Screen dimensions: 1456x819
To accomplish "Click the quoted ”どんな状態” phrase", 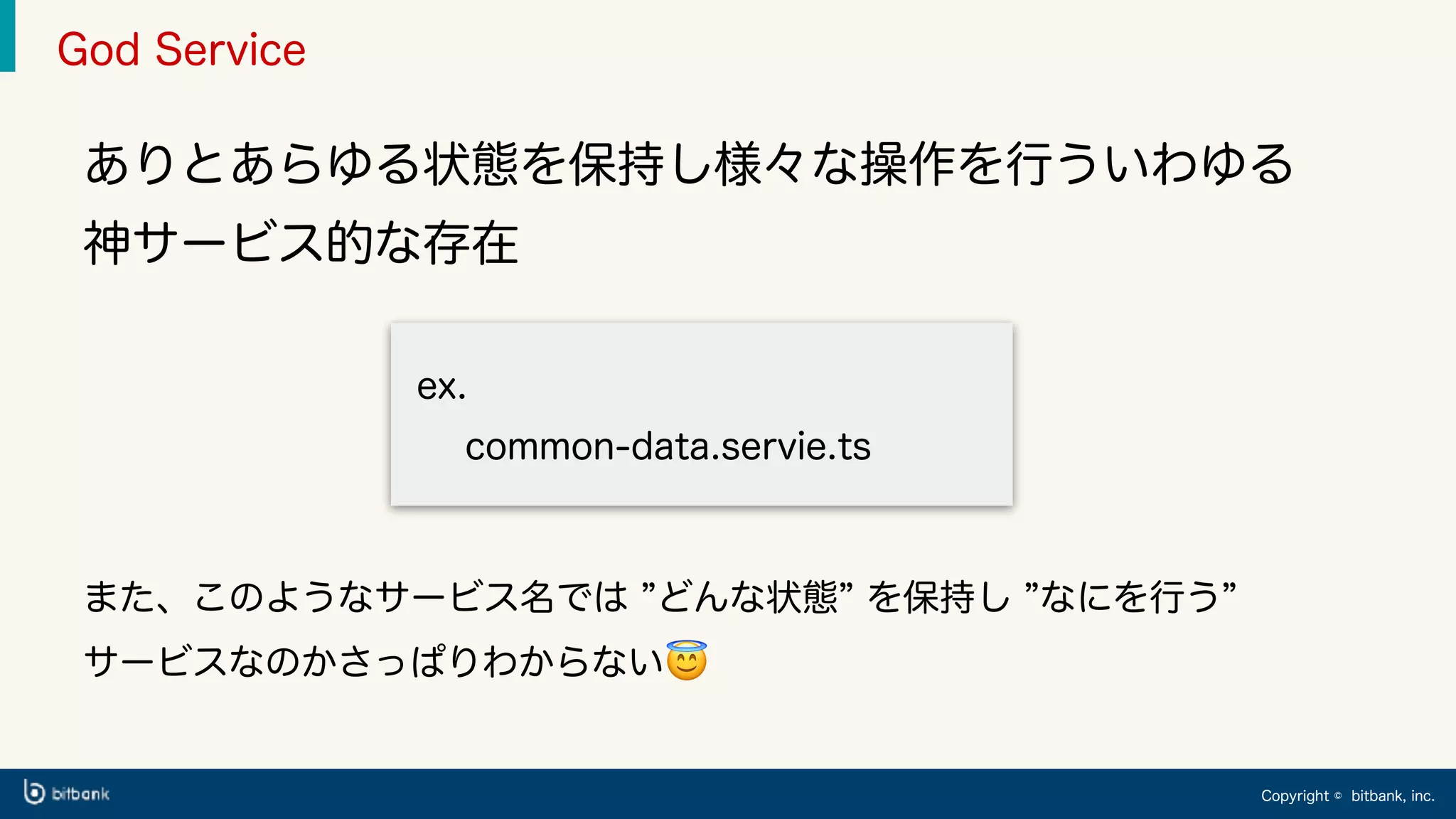I will click(747, 596).
